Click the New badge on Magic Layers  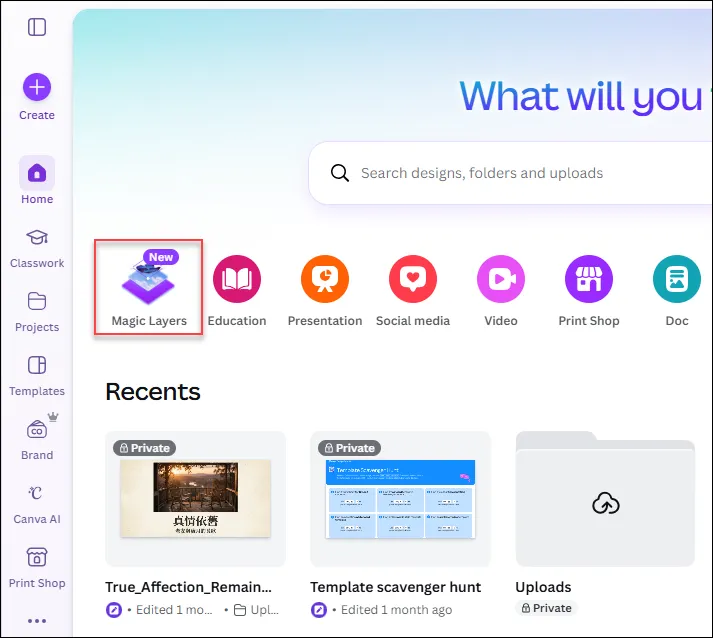(x=161, y=257)
